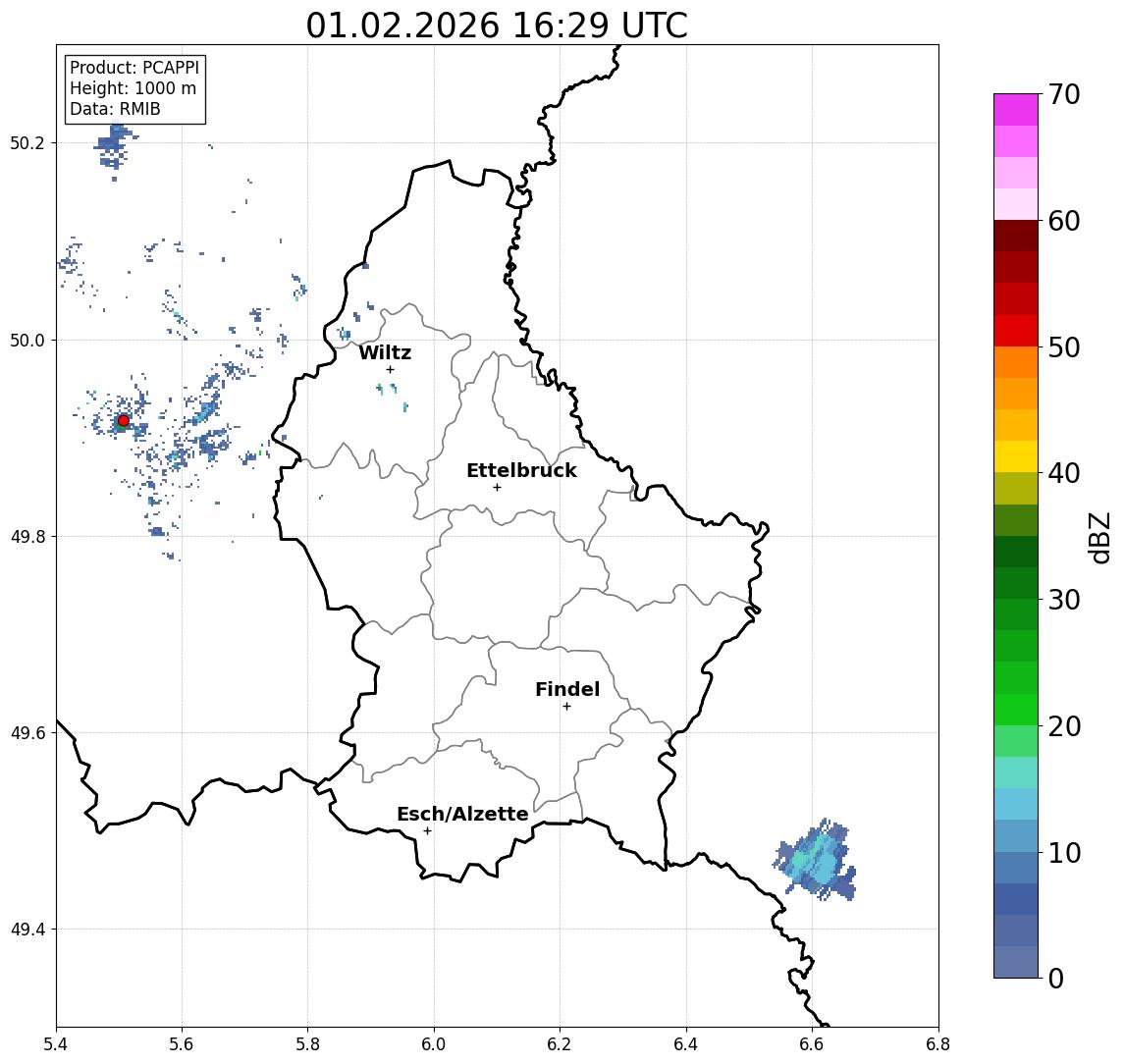This screenshot has width=1124, height=1064.
Task: Click longitude axis label 6.8
Action: [x=938, y=1044]
